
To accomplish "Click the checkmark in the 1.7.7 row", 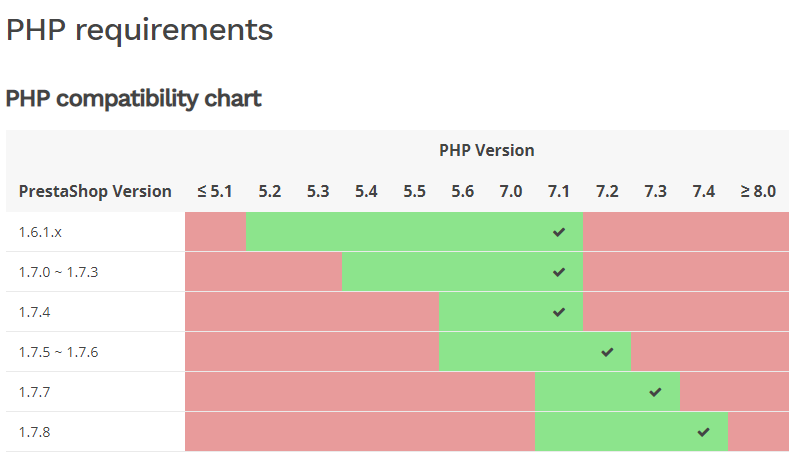I will pyautogui.click(x=655, y=392).
